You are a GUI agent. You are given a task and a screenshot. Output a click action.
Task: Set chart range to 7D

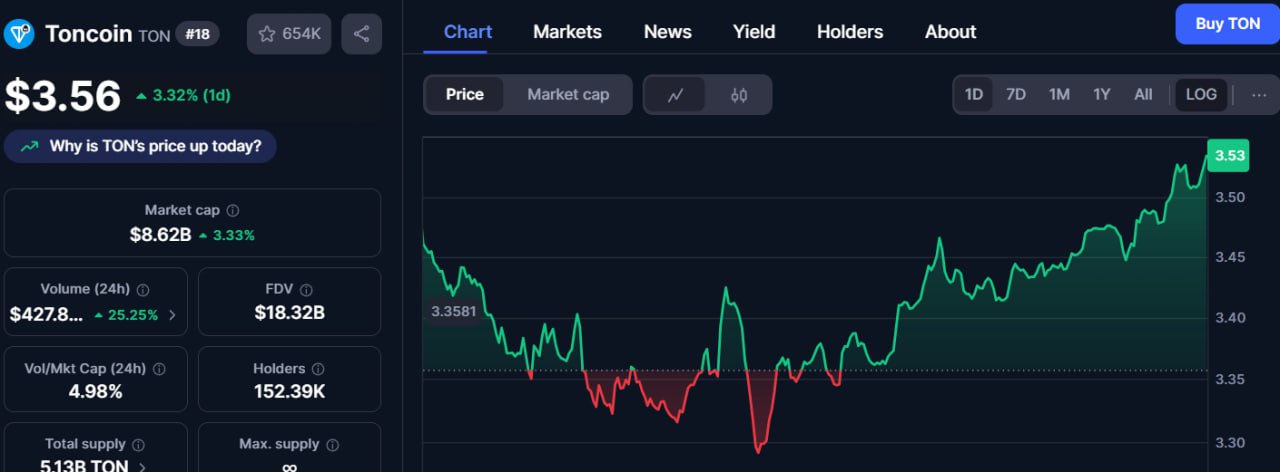(x=1016, y=95)
